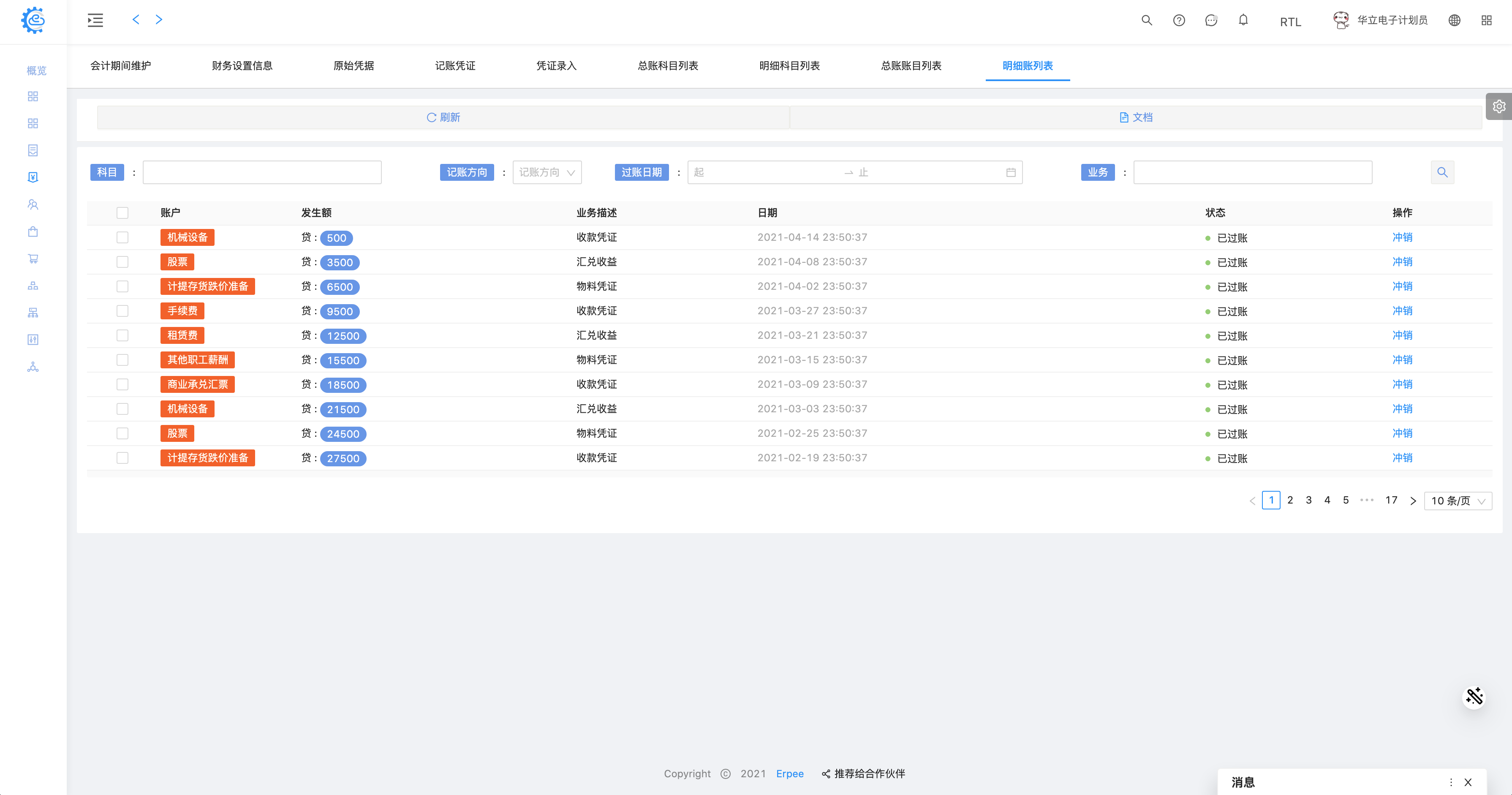Switch to the 总账科目列表 tab

pos(667,66)
